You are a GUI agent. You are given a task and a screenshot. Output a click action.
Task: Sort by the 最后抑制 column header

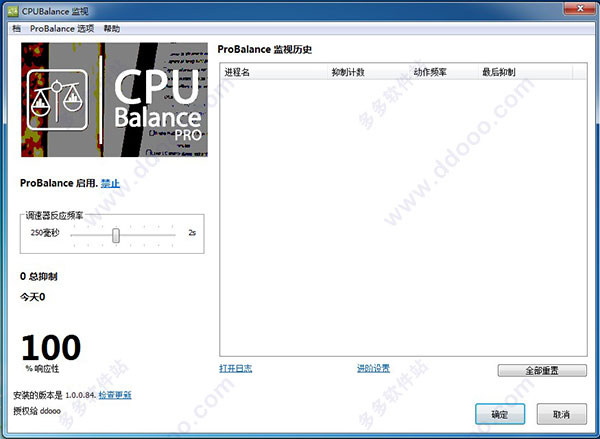coord(525,72)
